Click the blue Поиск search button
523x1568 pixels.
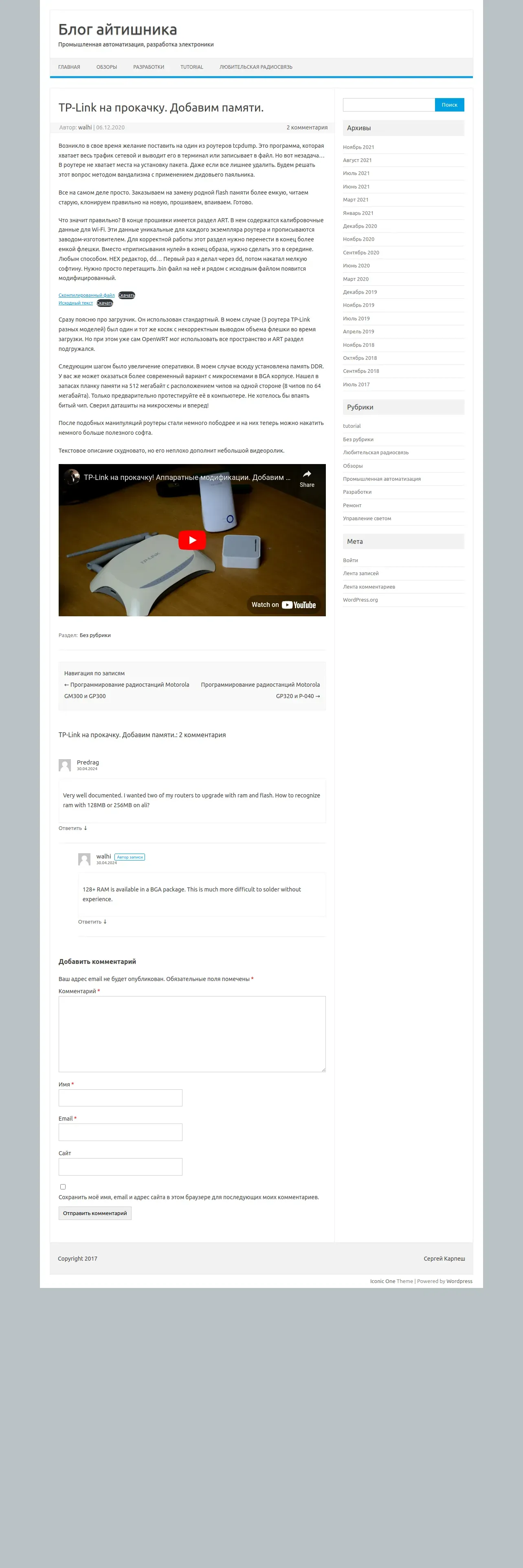click(x=449, y=105)
